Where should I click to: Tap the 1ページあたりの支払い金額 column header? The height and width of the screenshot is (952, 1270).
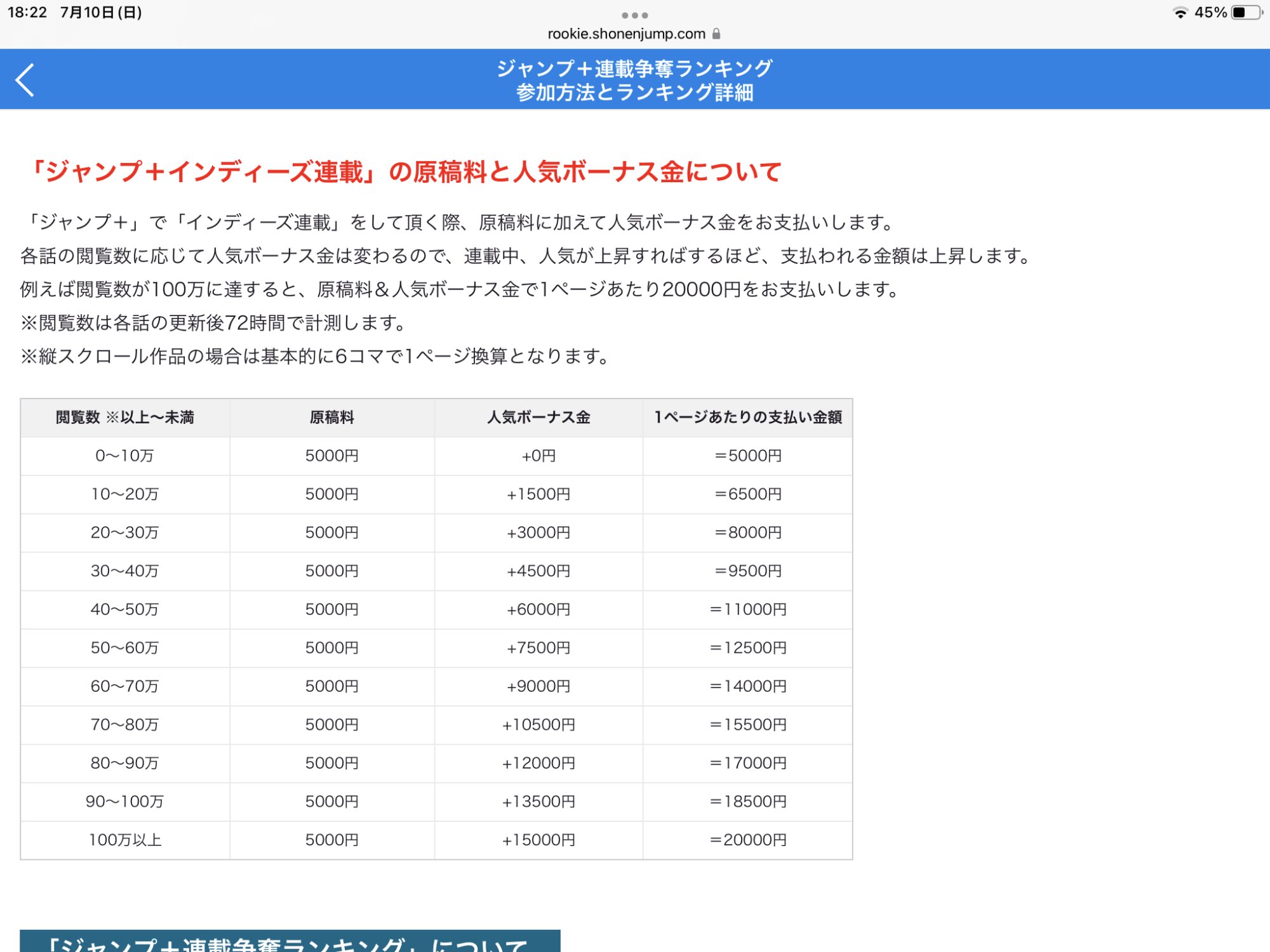pos(748,418)
